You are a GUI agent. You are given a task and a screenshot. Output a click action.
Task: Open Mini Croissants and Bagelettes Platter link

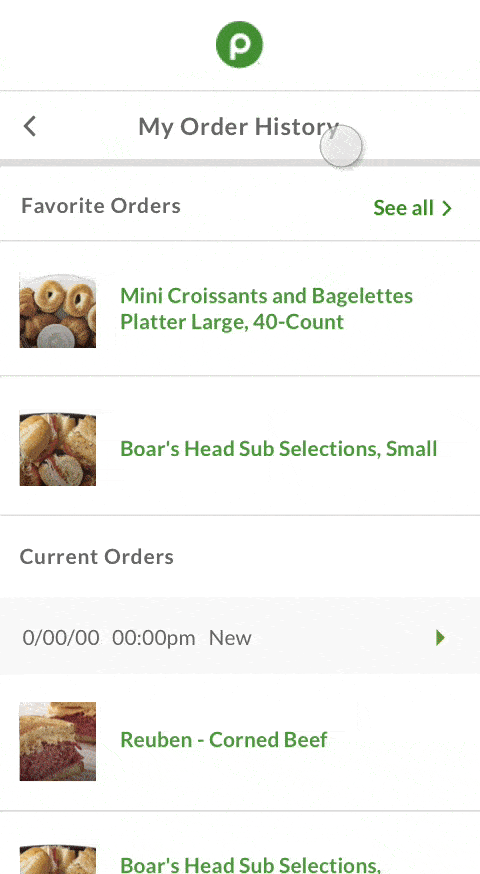[x=266, y=308]
